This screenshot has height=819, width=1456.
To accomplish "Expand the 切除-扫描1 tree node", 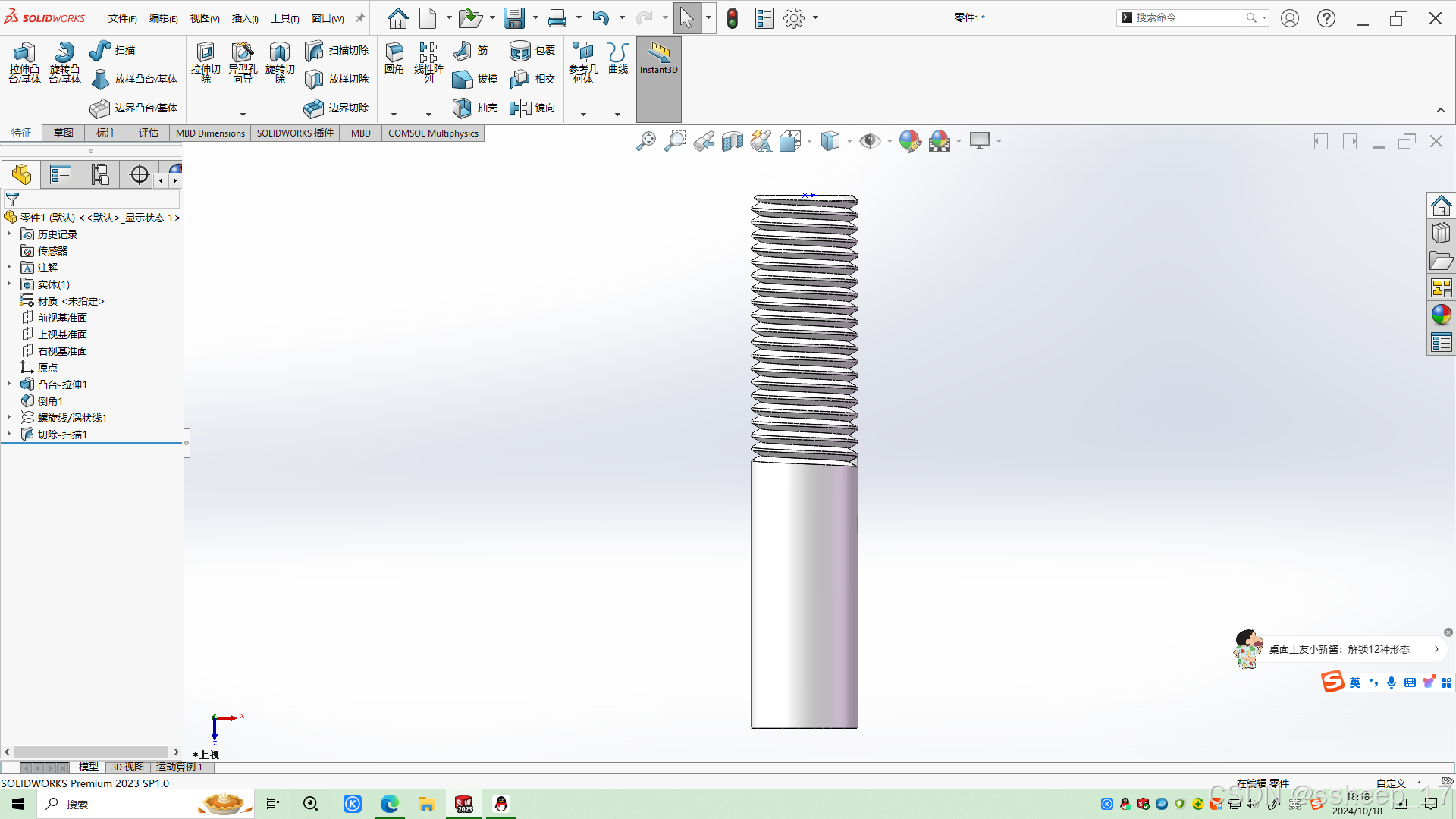I will (9, 435).
